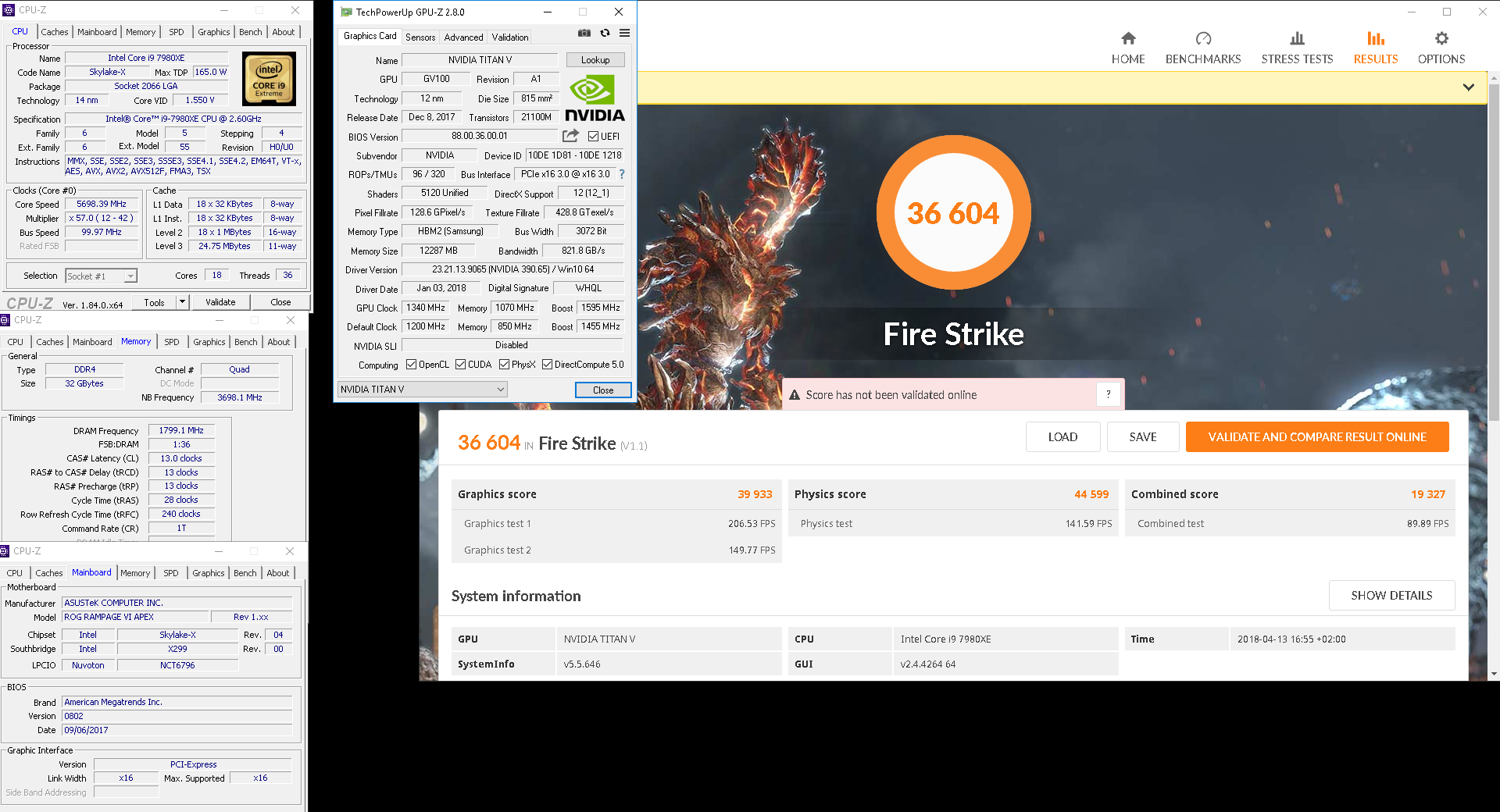Open the 3DMark Home section
1500x812 pixels.
1128,48
